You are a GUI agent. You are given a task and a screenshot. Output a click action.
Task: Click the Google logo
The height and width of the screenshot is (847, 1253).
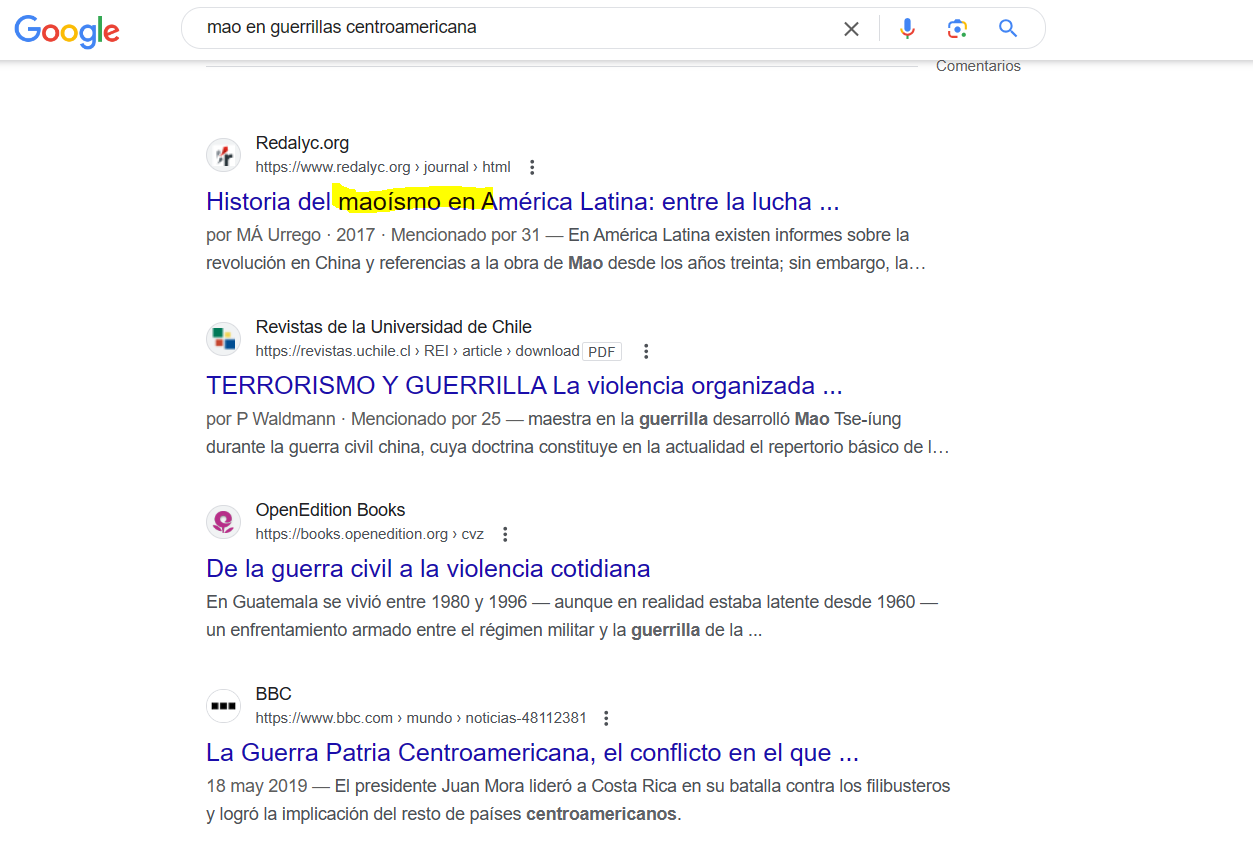point(67,31)
